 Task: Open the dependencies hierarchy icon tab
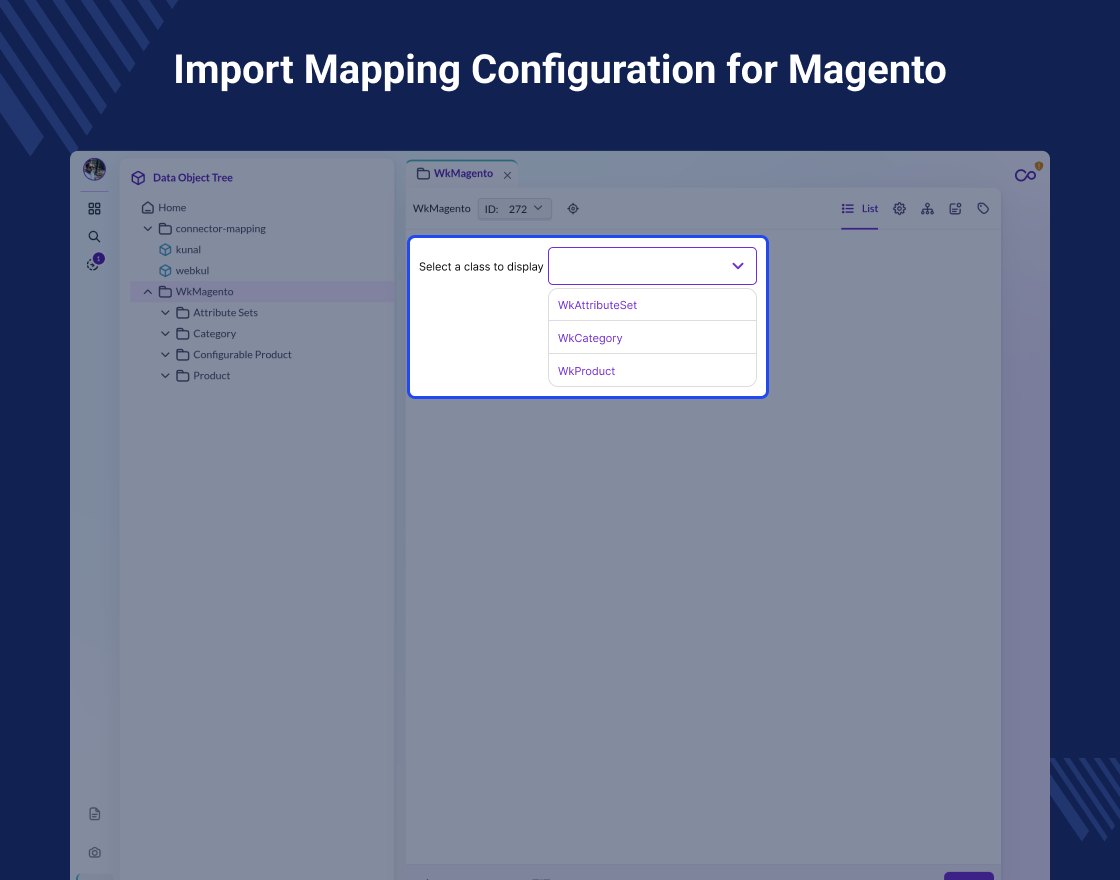927,209
